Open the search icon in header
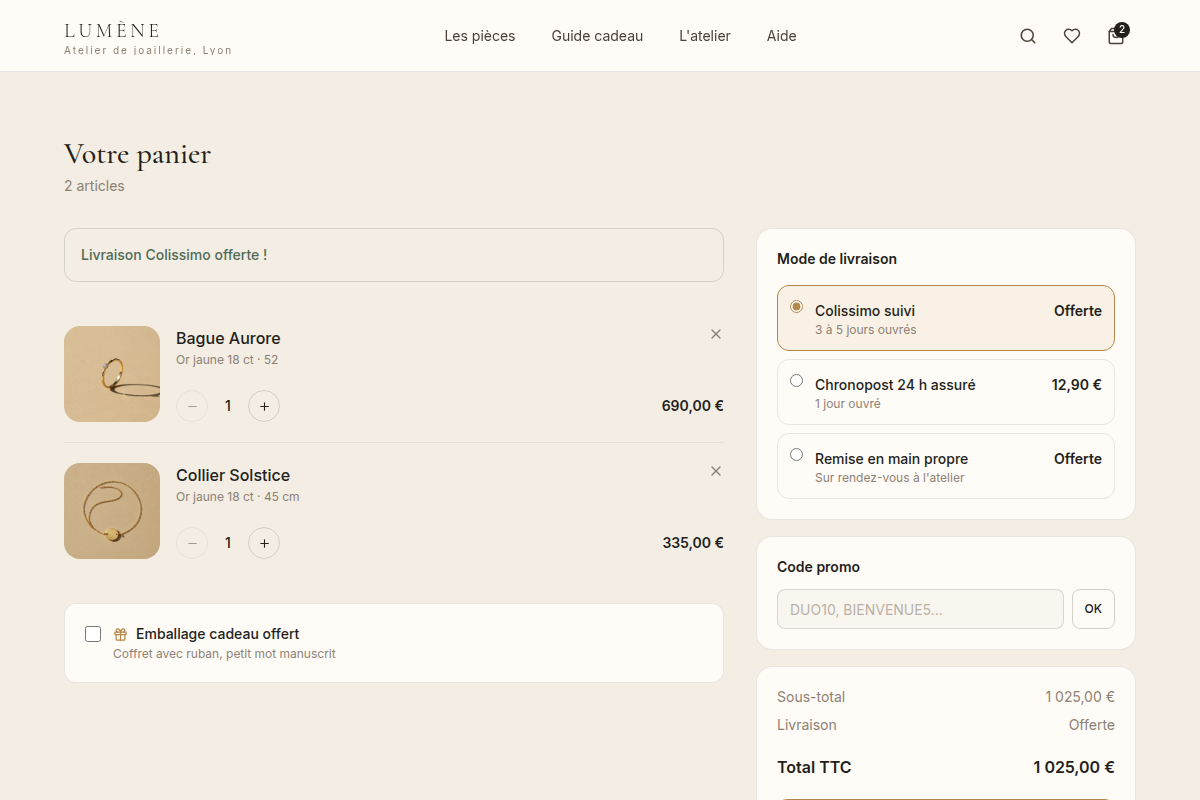Screen dimensions: 1200x800 pos(1028,36)
